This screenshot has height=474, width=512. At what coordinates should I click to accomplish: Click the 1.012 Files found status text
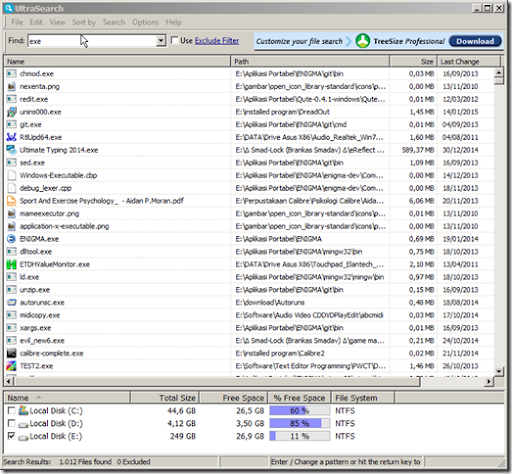tap(85, 462)
